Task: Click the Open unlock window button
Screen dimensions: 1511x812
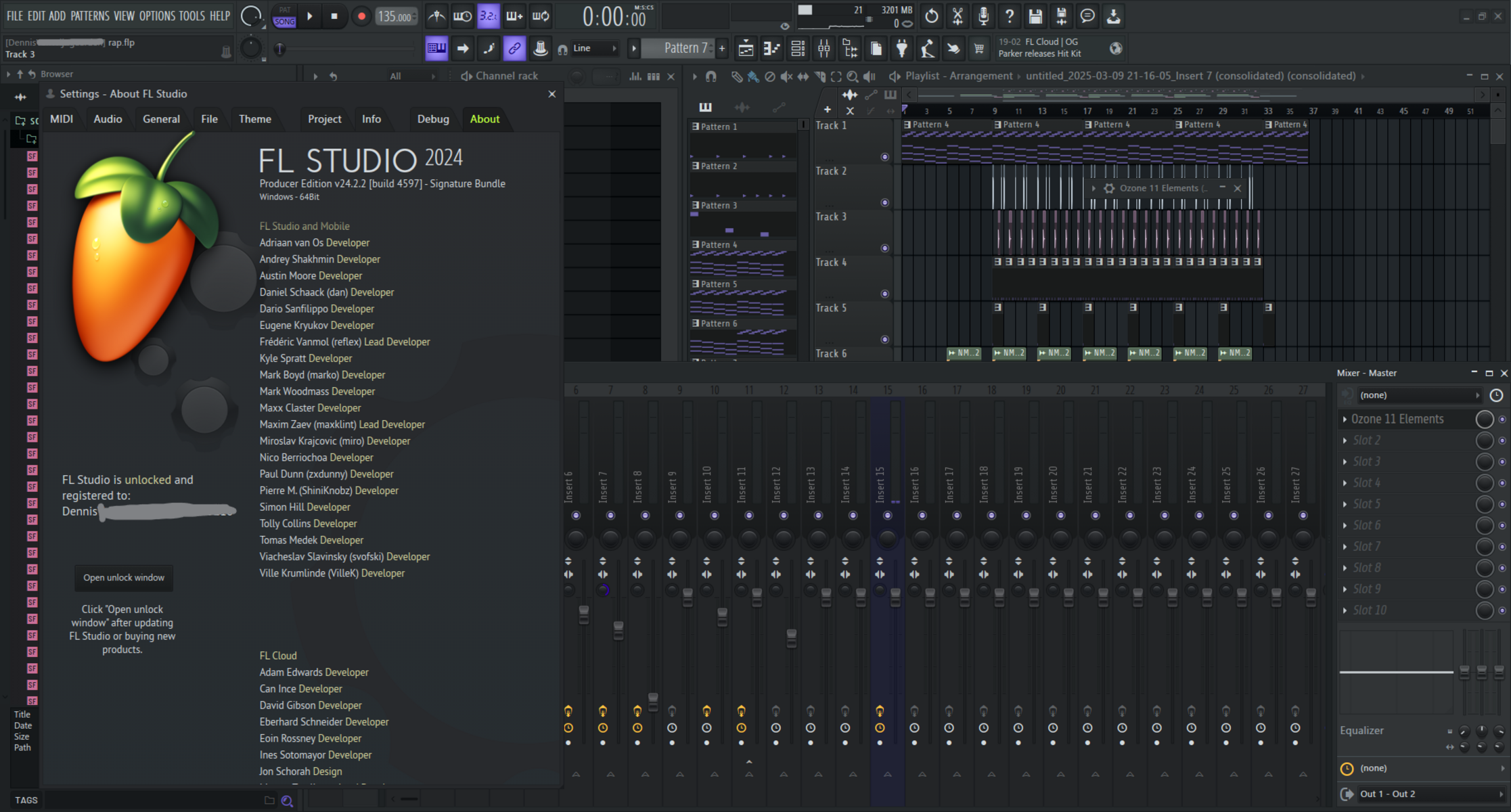Action: [124, 578]
